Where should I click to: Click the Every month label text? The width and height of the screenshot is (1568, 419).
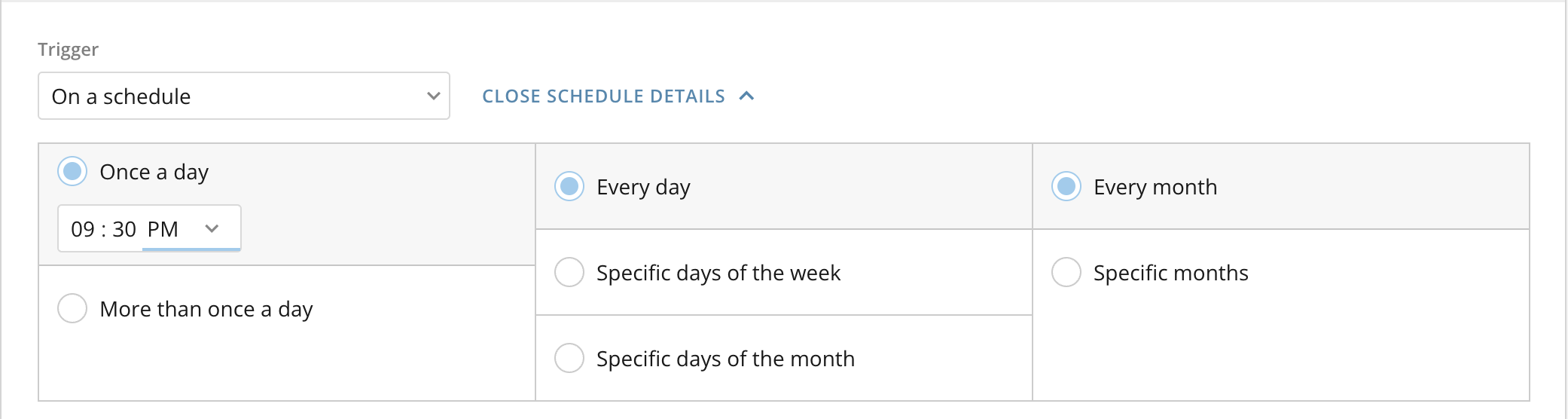point(1155,187)
